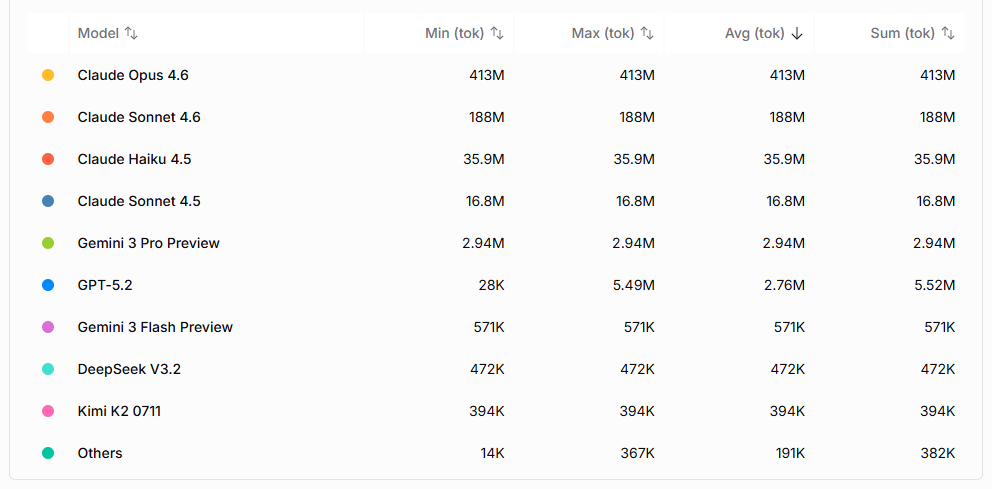992x489 pixels.
Task: Select the Others row label
Action: click(100, 453)
